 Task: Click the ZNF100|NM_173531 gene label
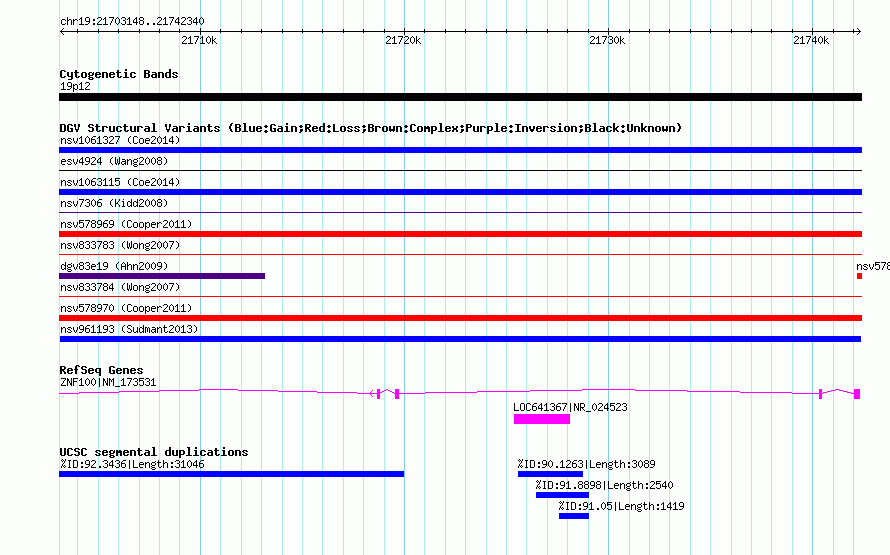[x=108, y=382]
